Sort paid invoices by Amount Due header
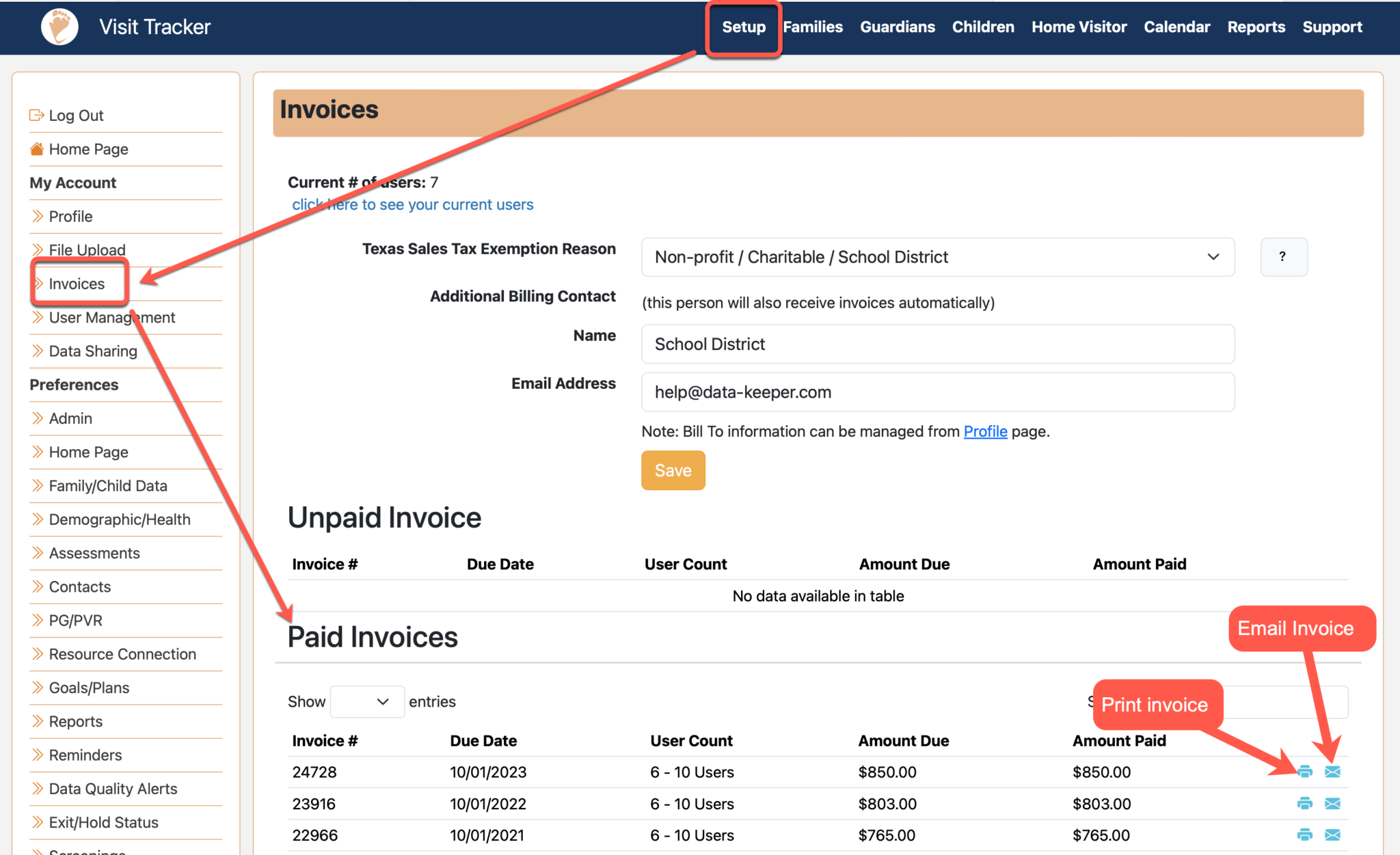This screenshot has width=1400, height=855. [x=904, y=740]
